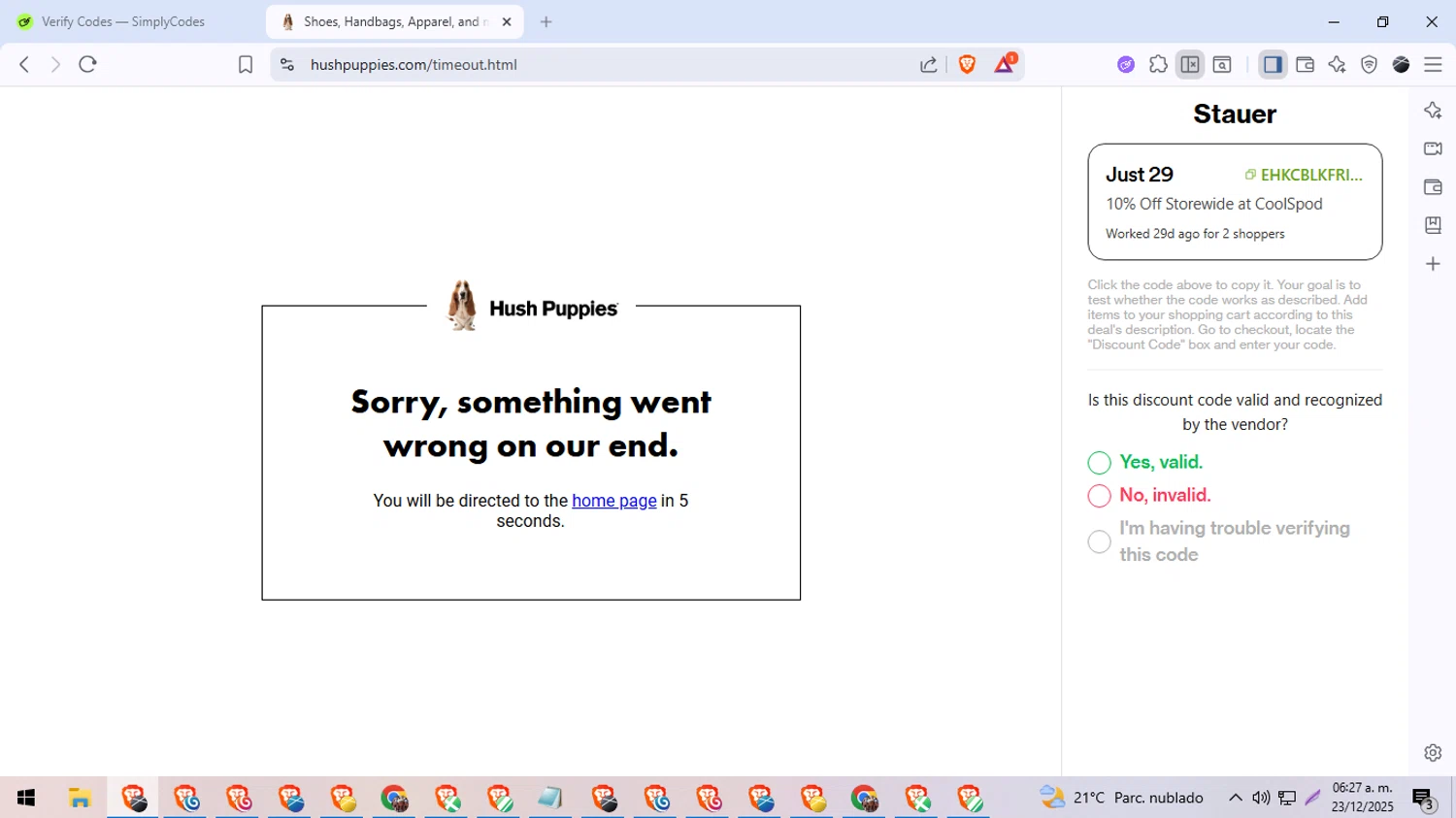This screenshot has height=818, width=1456.
Task: Bookmark this page with the bookmark icon
Action: 246,64
